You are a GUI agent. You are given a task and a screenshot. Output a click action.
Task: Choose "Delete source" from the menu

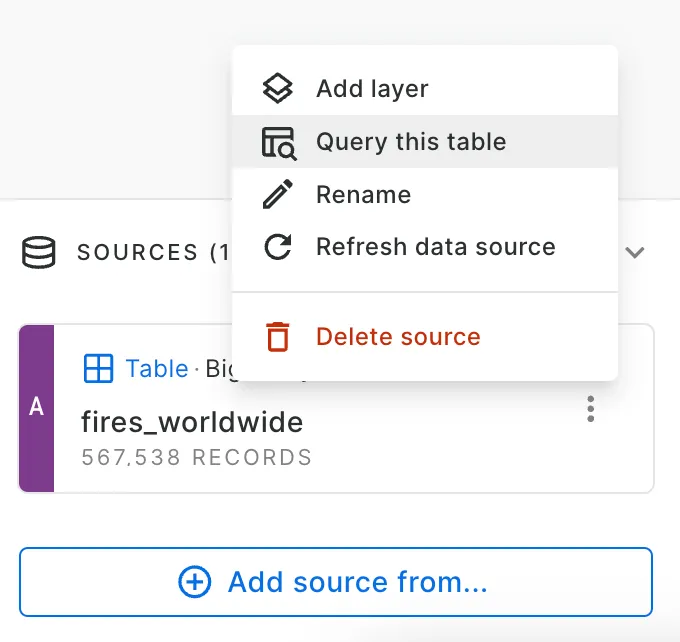[x=398, y=337]
